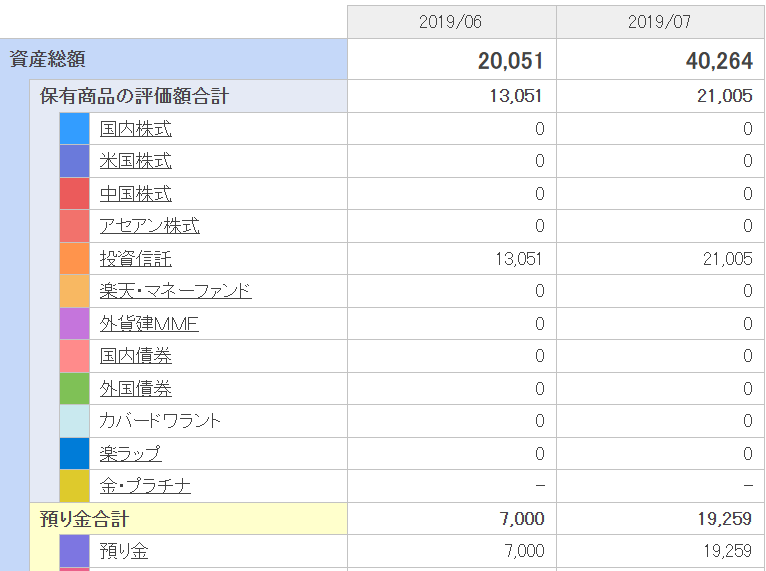Open the 外国債券 link
766x571 pixels.
[x=135, y=389]
